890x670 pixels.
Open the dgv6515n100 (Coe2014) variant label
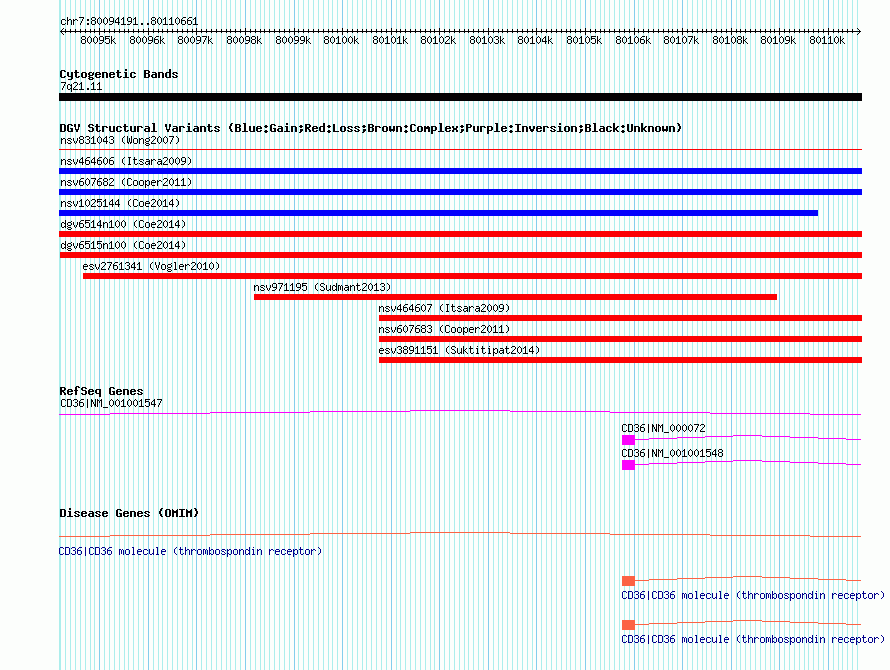[x=123, y=245]
